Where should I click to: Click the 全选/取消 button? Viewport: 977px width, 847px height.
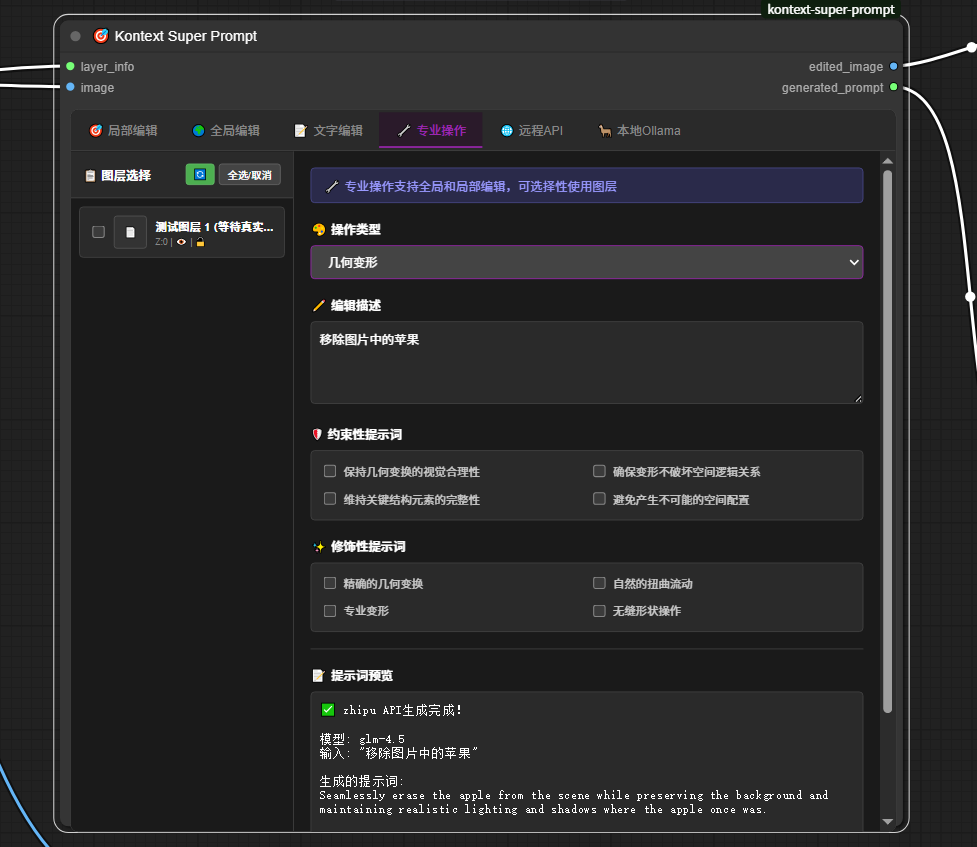[x=250, y=175]
